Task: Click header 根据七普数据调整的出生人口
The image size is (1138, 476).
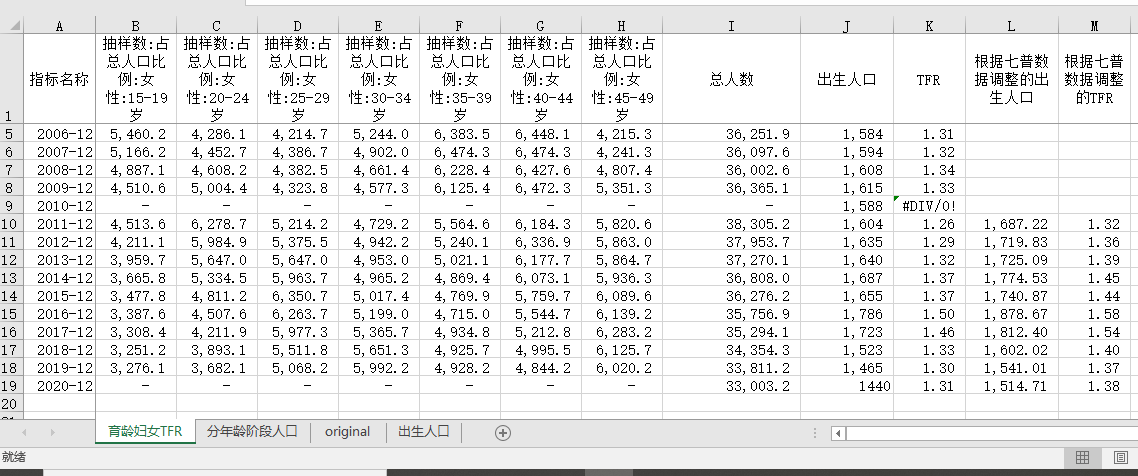Action: point(1012,78)
